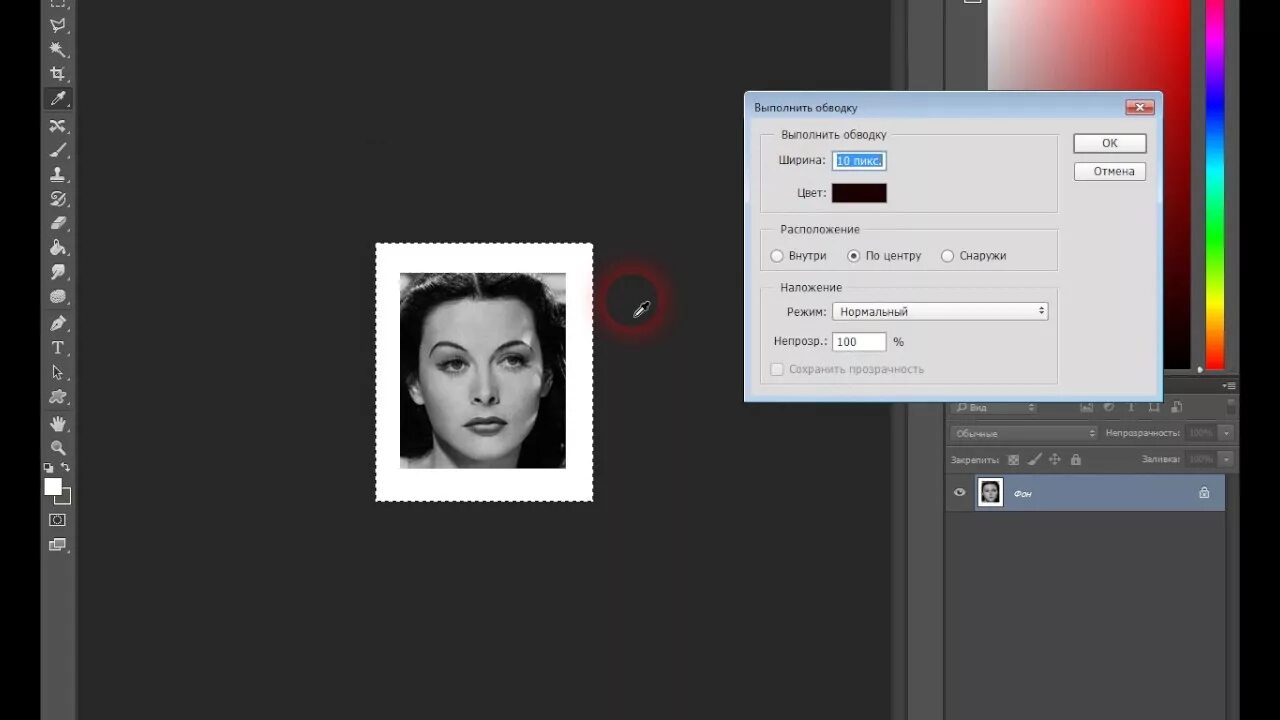Click the lock icon on Фон layer

(1204, 493)
